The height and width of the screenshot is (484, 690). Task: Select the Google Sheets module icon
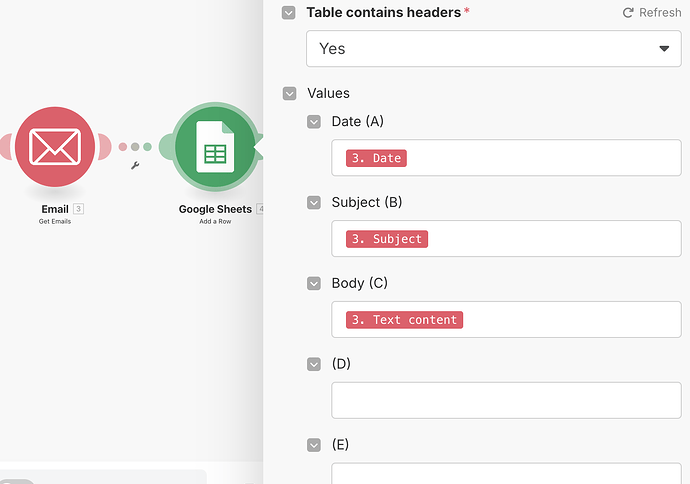tap(215, 148)
